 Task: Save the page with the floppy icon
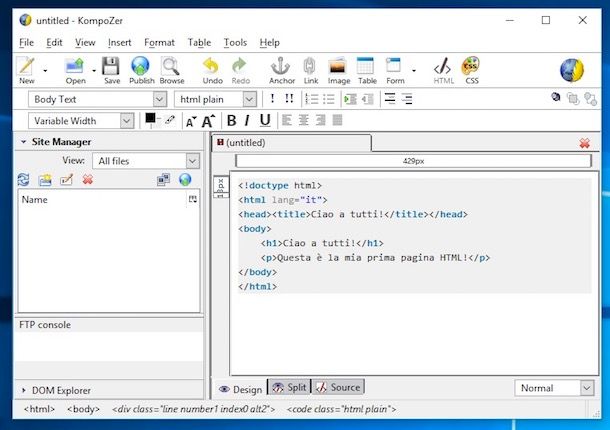pos(111,70)
